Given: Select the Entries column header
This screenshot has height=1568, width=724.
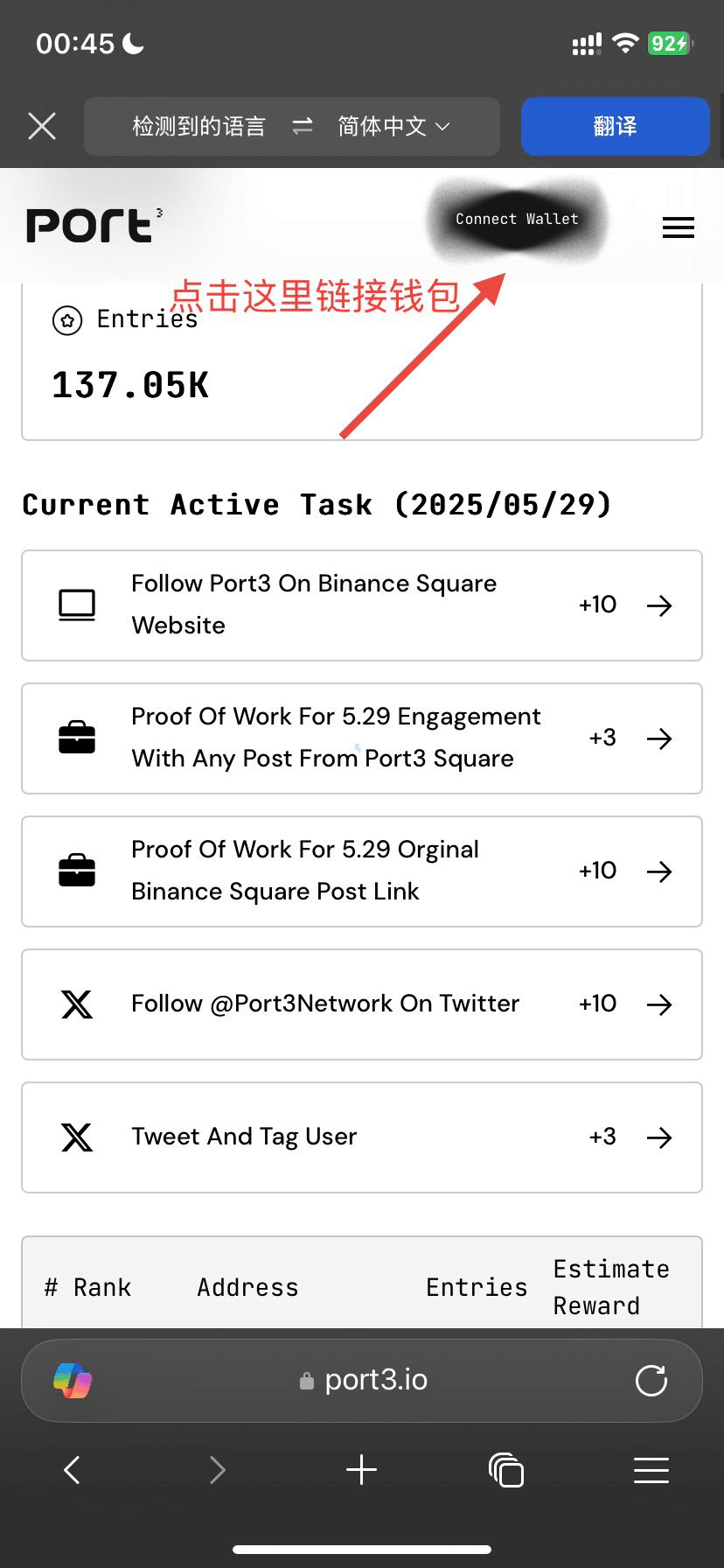Looking at the screenshot, I should [477, 1287].
